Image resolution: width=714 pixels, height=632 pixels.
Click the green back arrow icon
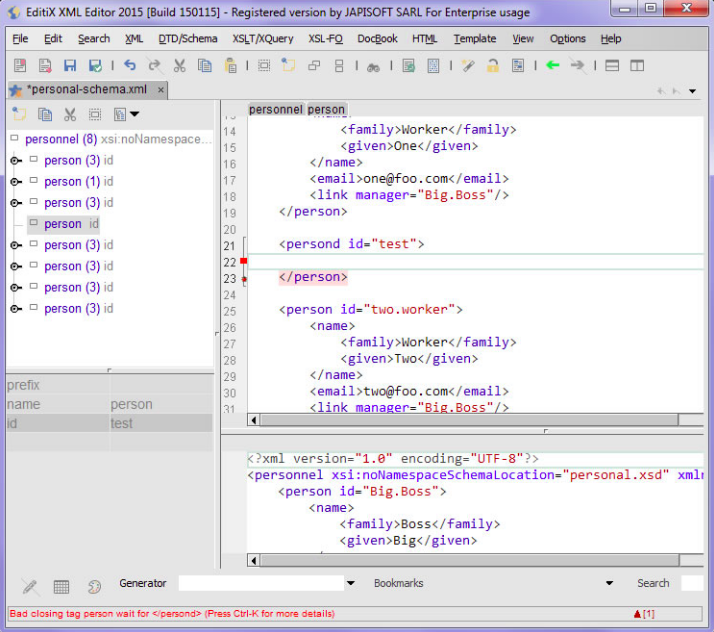coord(552,66)
